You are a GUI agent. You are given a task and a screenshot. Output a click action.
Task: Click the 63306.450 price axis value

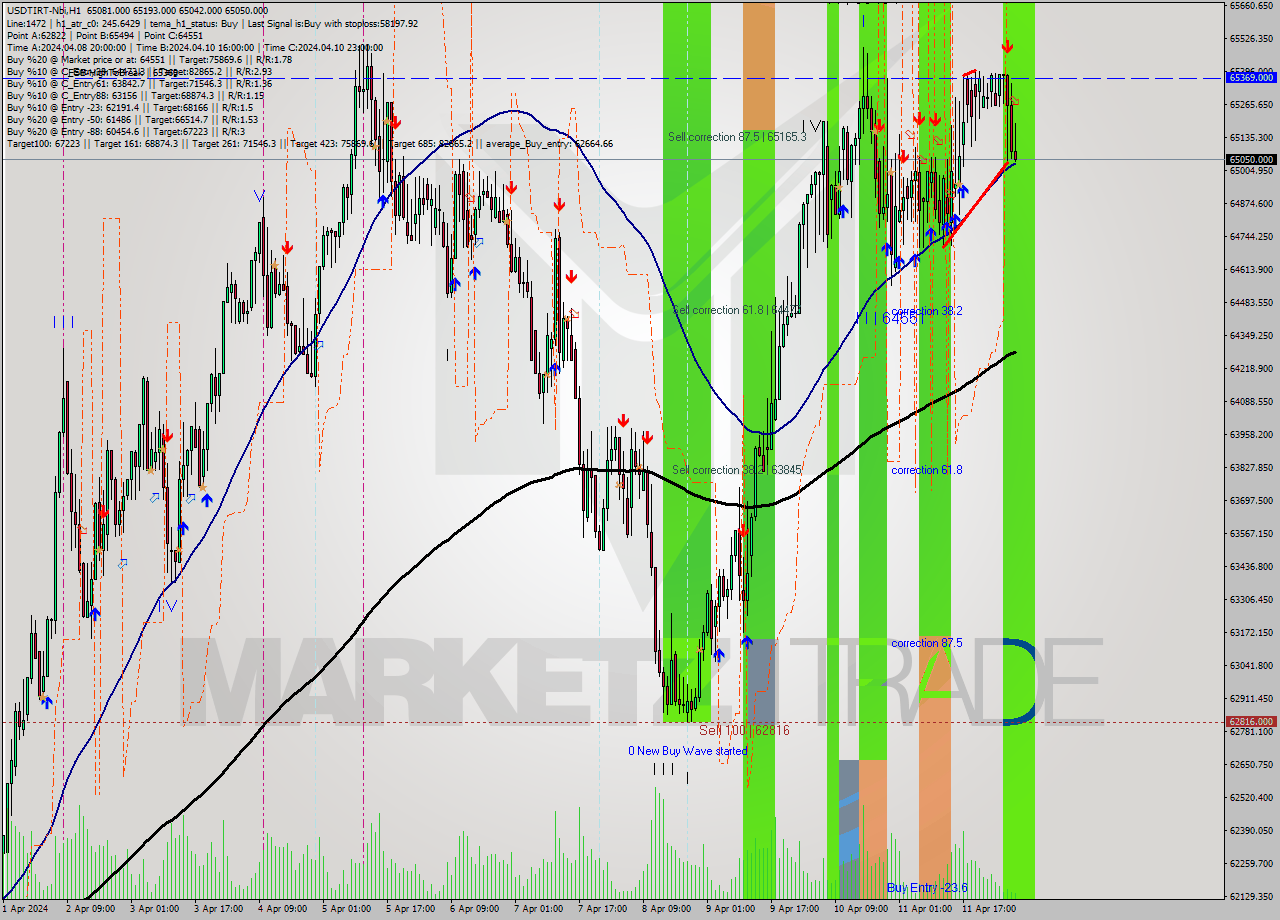coord(1251,599)
